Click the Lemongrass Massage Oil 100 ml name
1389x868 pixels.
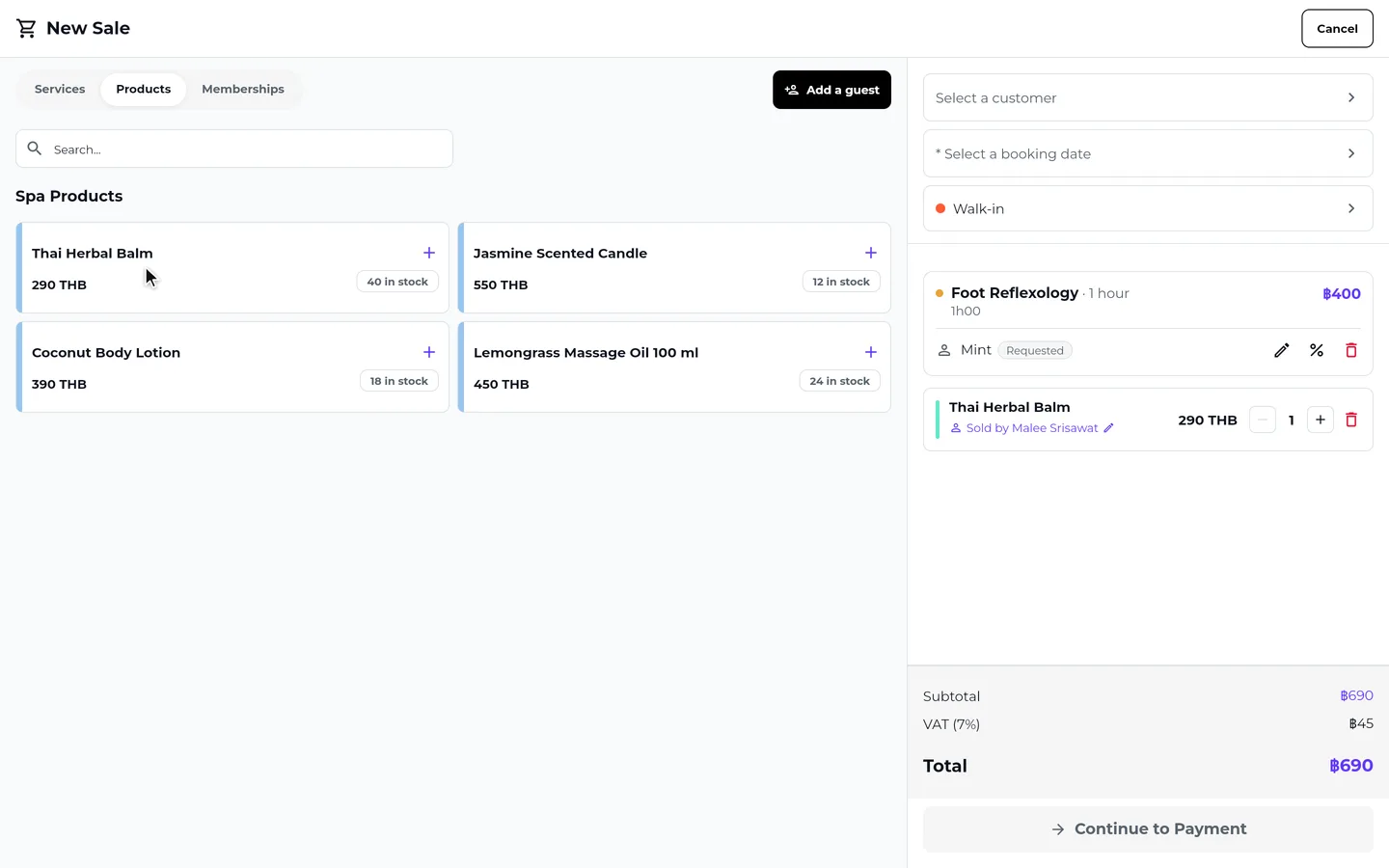tap(586, 353)
